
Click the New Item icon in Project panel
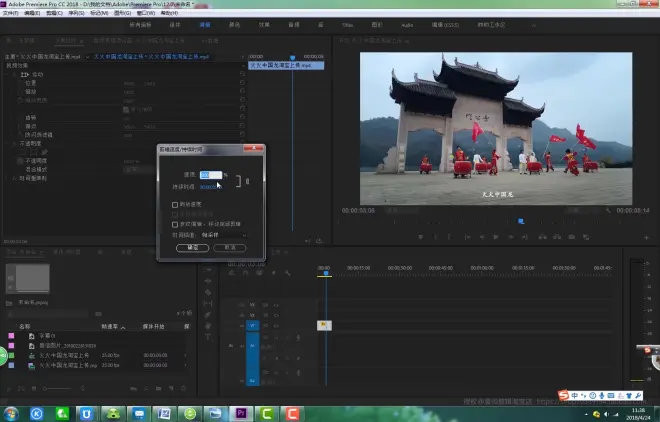click(171, 388)
